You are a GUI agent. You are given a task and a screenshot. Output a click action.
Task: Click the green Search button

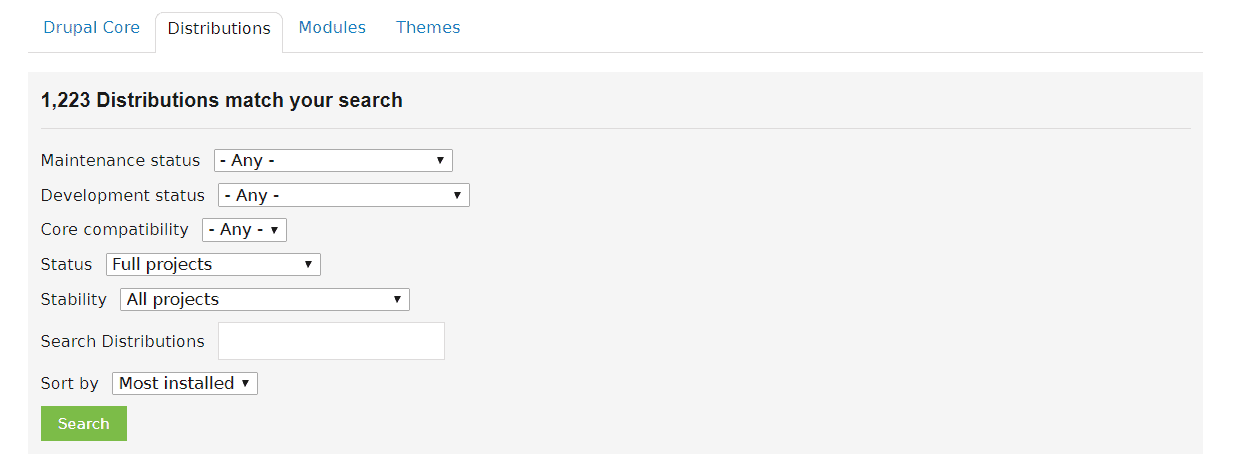tap(84, 424)
